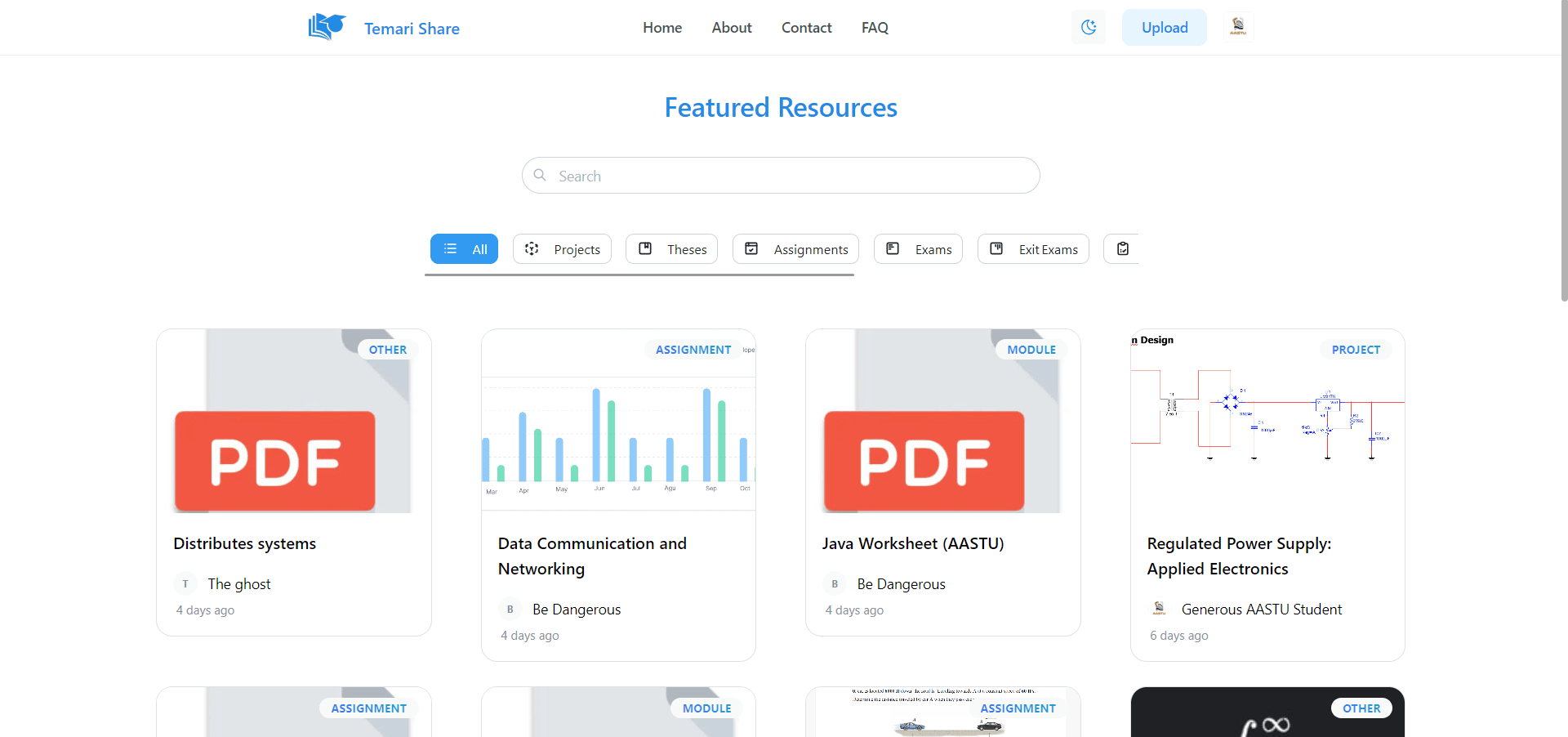Open the FAQ page
The image size is (1568, 737).
(x=875, y=28)
